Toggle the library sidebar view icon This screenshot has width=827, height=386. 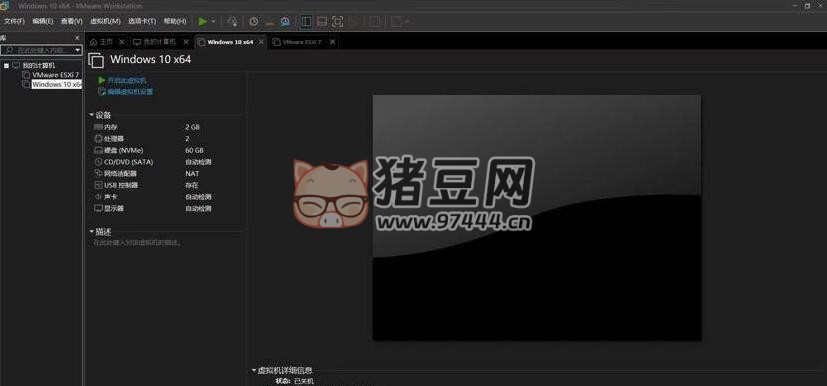[306, 22]
